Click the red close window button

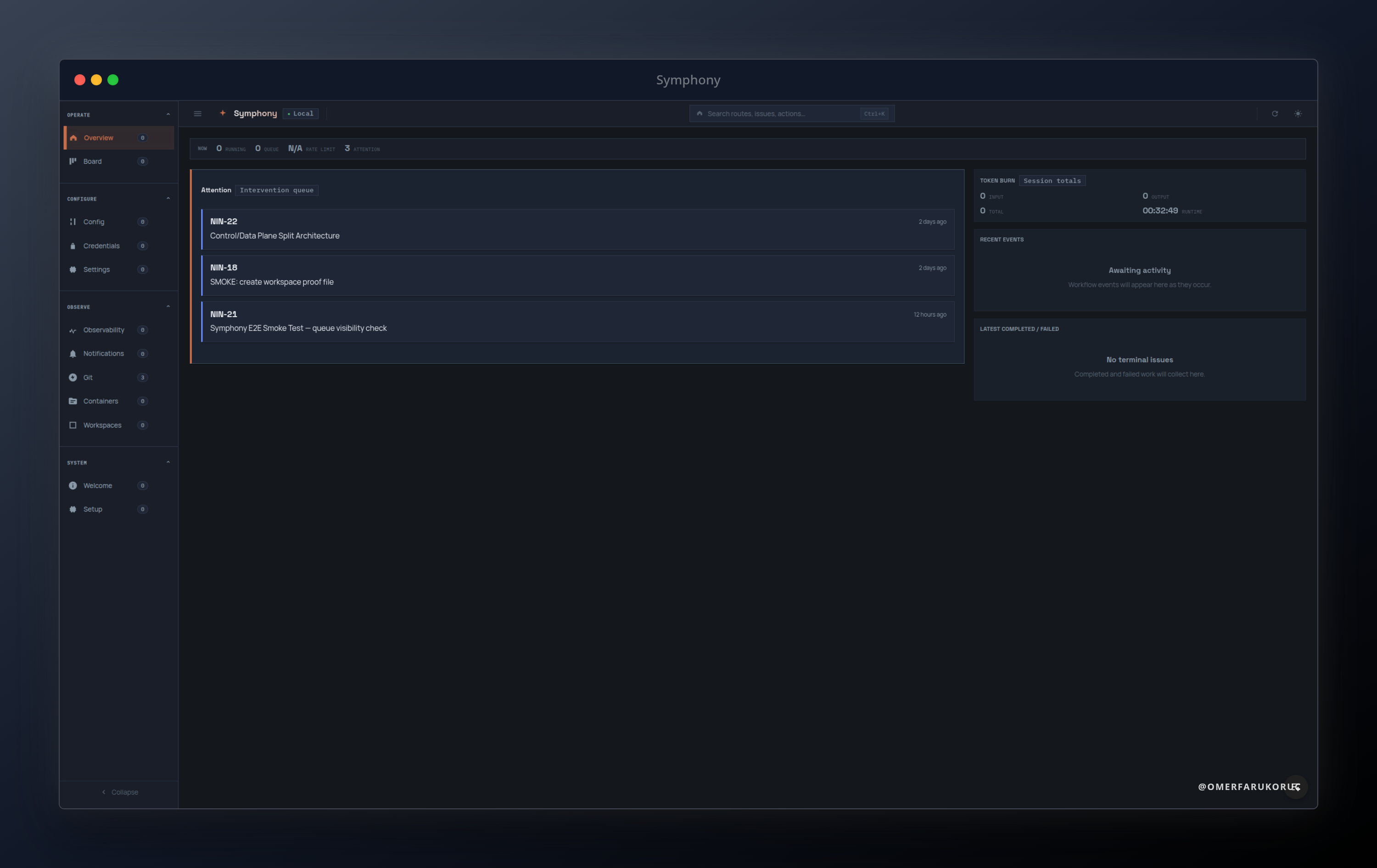80,80
